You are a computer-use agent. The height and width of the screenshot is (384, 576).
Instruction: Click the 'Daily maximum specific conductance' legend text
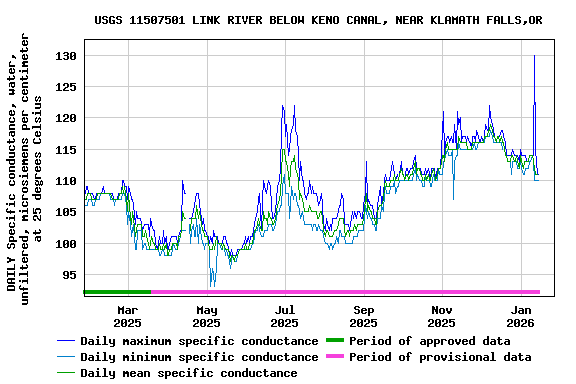click(x=199, y=341)
